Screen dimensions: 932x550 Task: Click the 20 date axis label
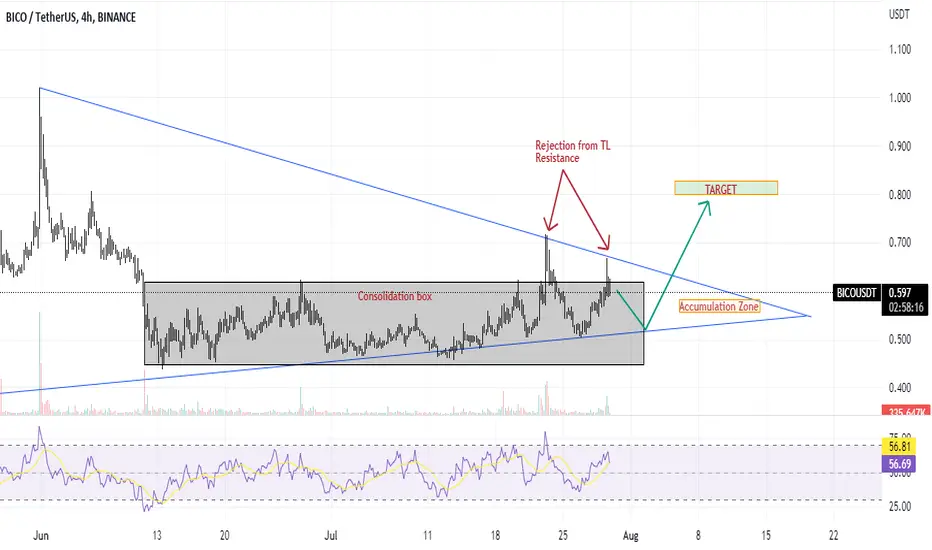click(x=225, y=536)
